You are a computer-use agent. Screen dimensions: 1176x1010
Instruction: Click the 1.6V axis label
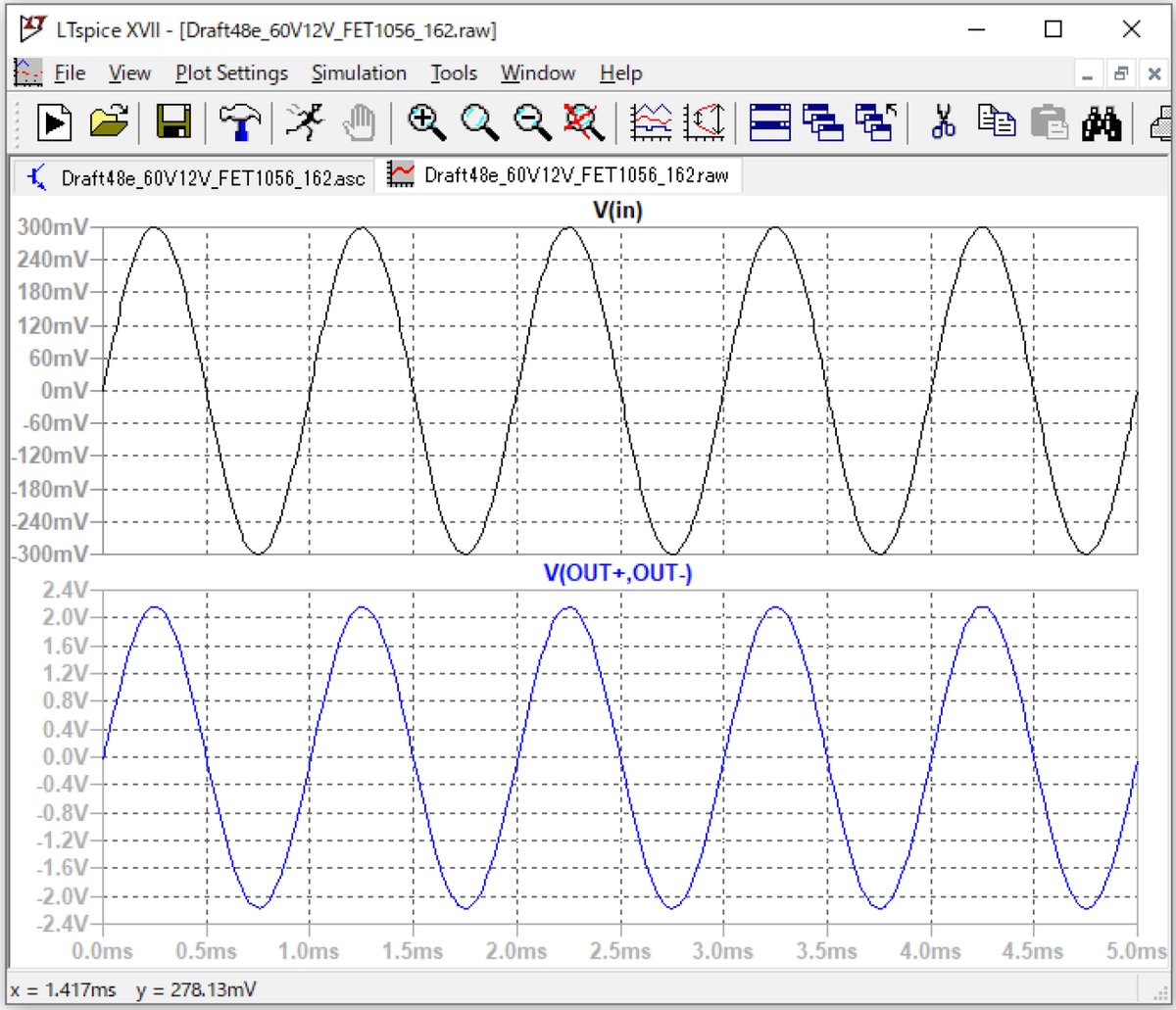(x=68, y=646)
